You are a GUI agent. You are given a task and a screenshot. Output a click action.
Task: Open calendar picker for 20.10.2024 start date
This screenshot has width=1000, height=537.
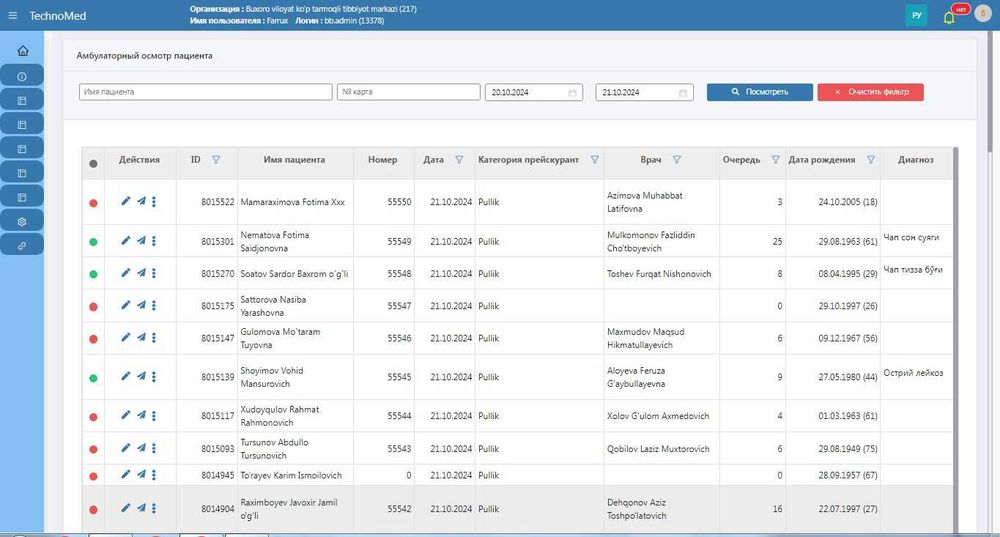point(573,92)
